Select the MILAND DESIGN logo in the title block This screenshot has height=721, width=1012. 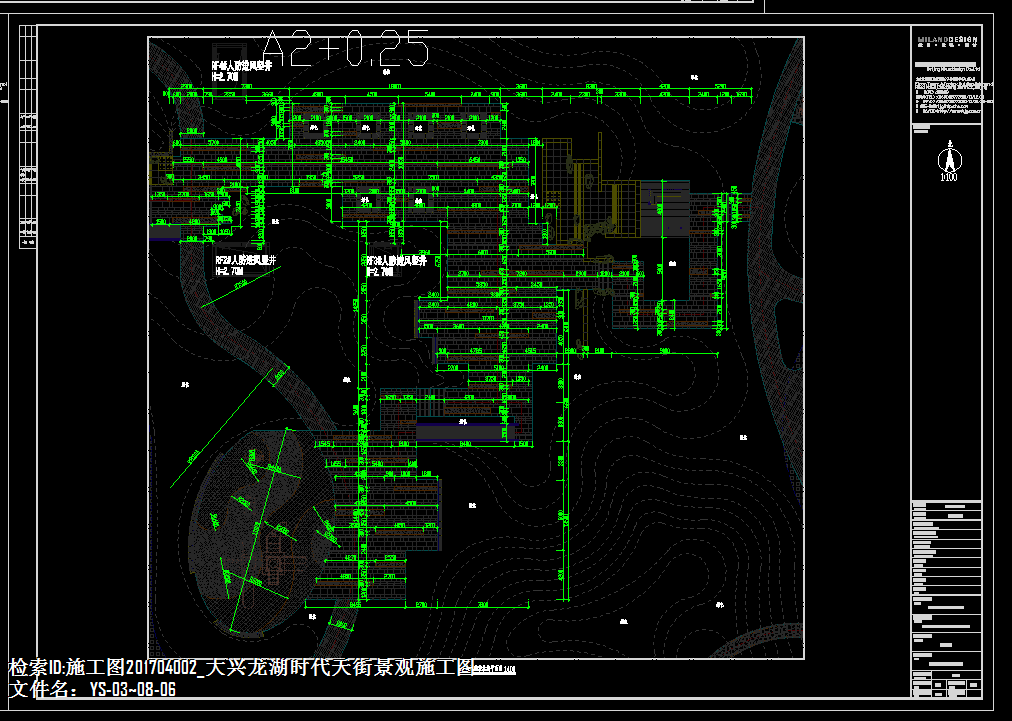947,43
